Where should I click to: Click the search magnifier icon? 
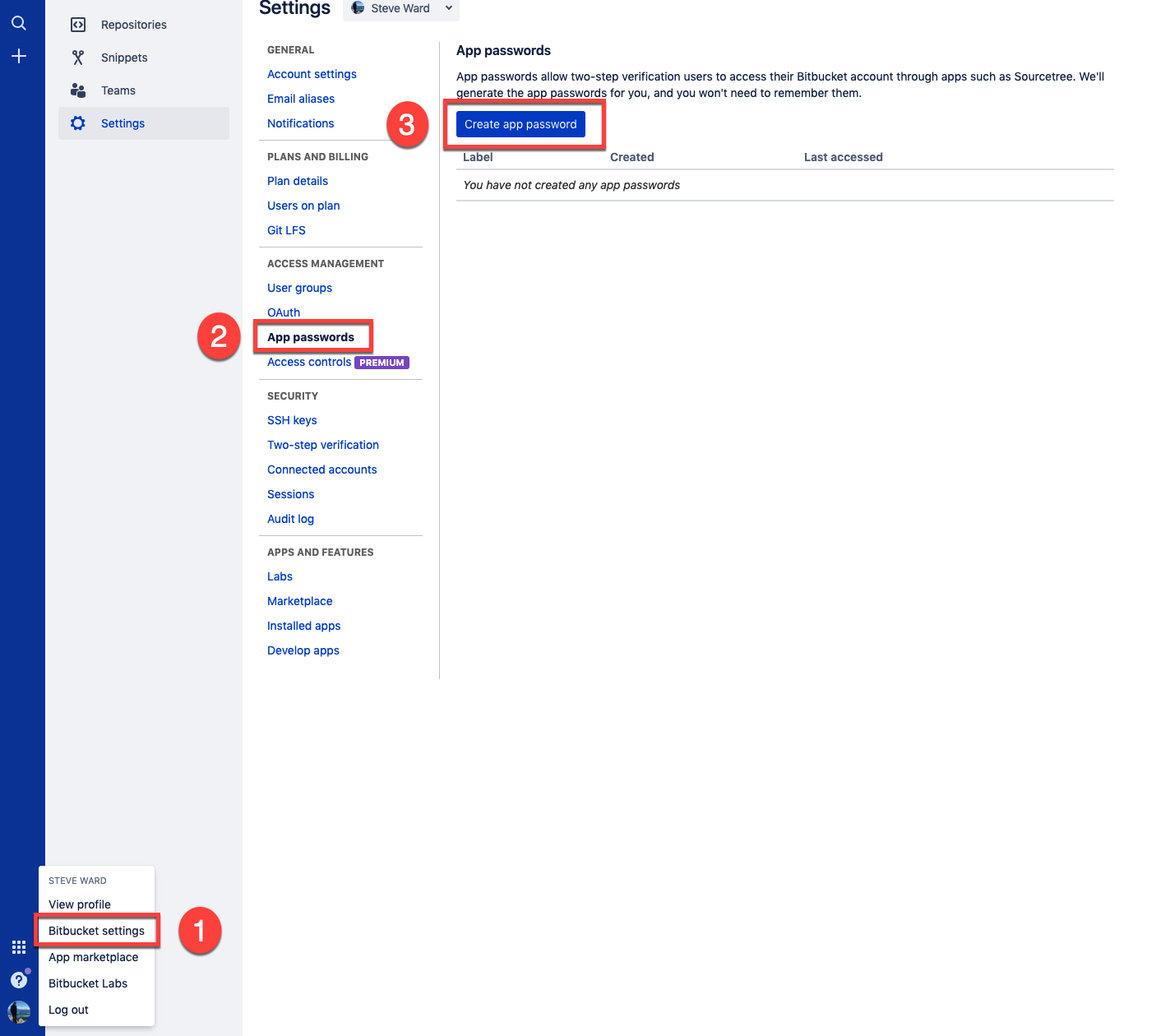(x=19, y=23)
